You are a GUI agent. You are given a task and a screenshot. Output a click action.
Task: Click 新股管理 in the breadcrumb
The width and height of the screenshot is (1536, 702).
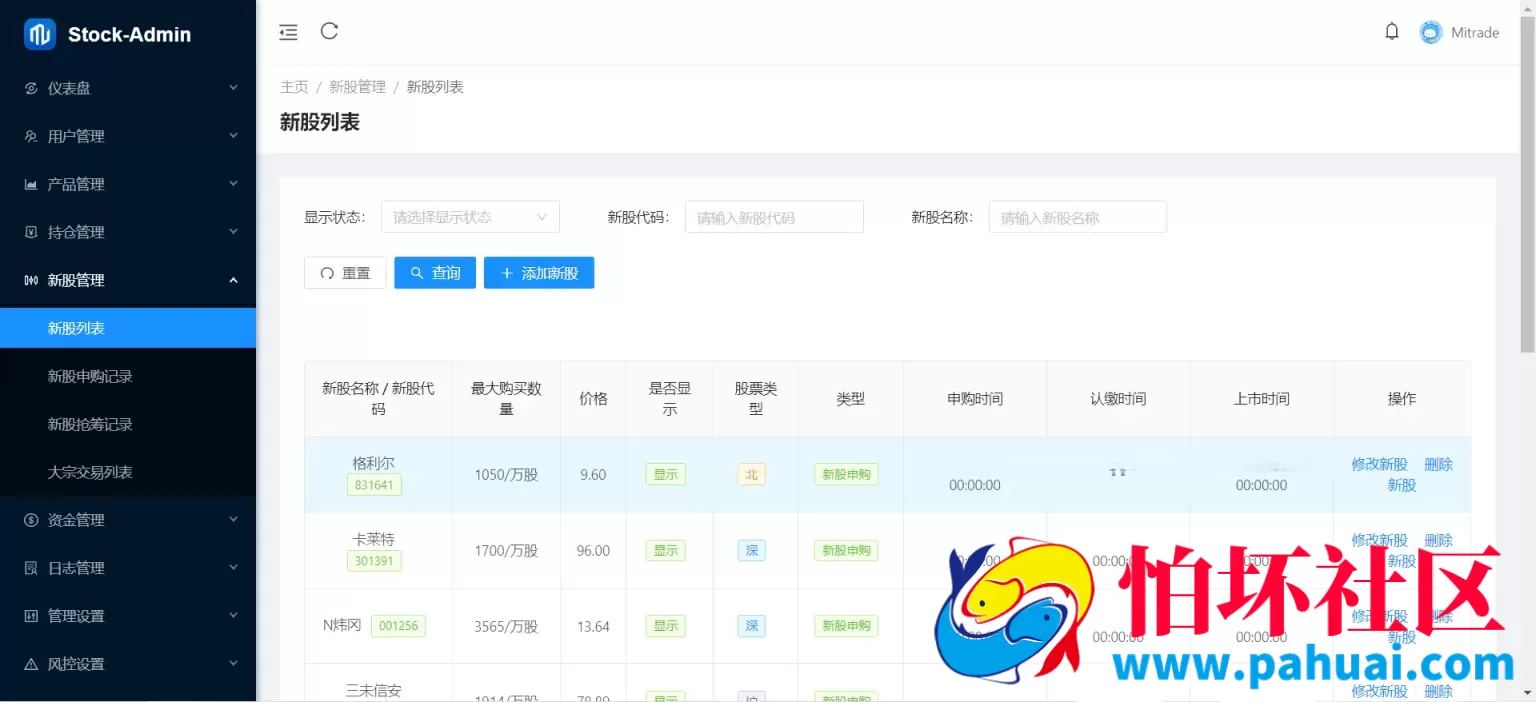coord(357,87)
